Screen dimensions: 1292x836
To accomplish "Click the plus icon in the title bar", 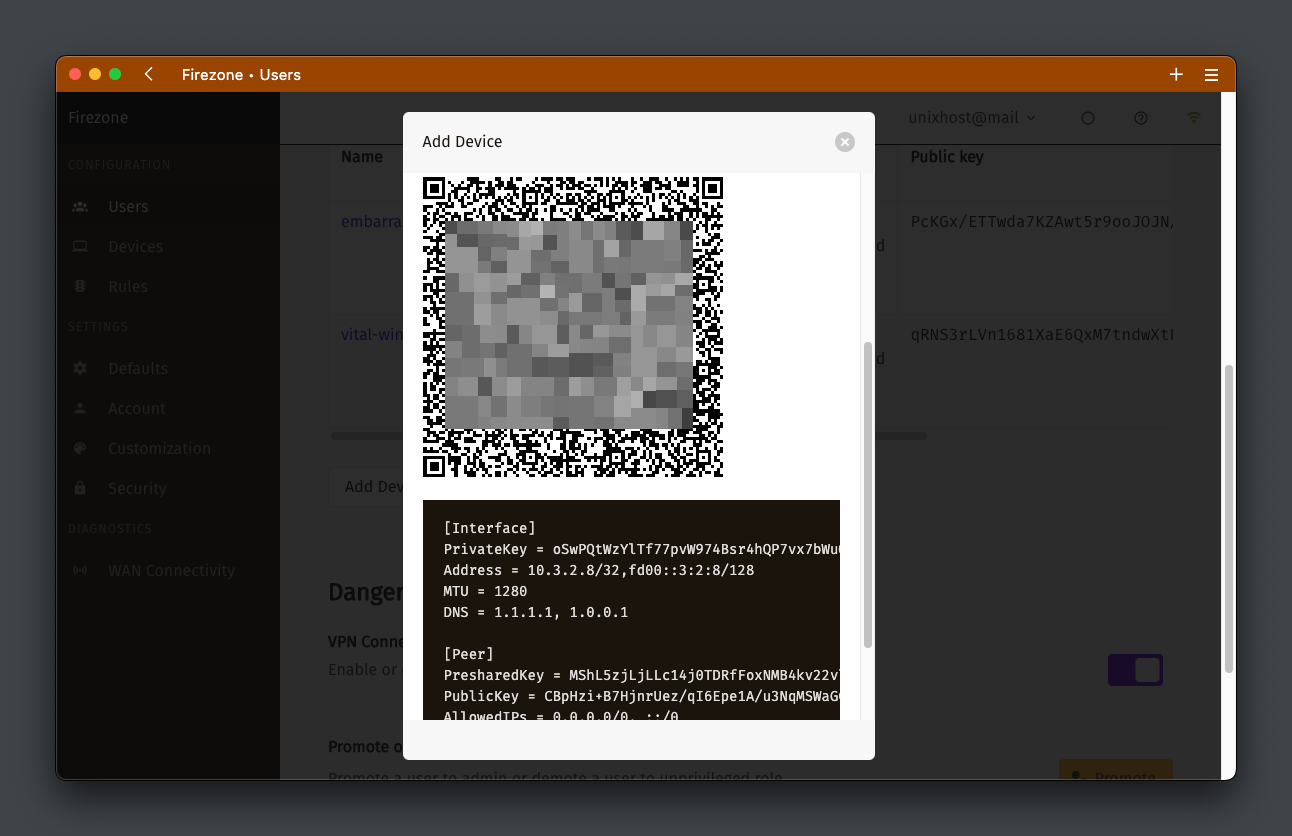I will [x=1176, y=74].
